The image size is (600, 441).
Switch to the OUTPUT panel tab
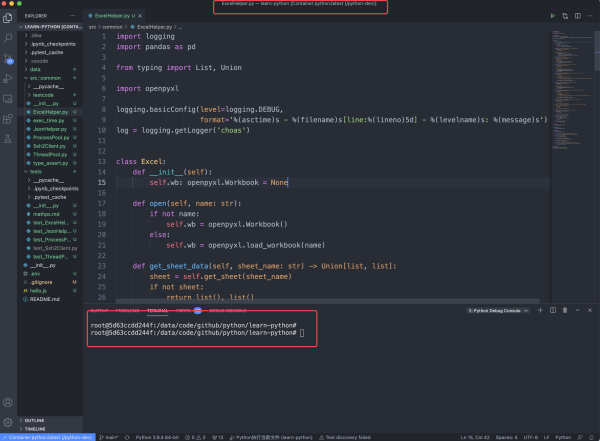100,311
